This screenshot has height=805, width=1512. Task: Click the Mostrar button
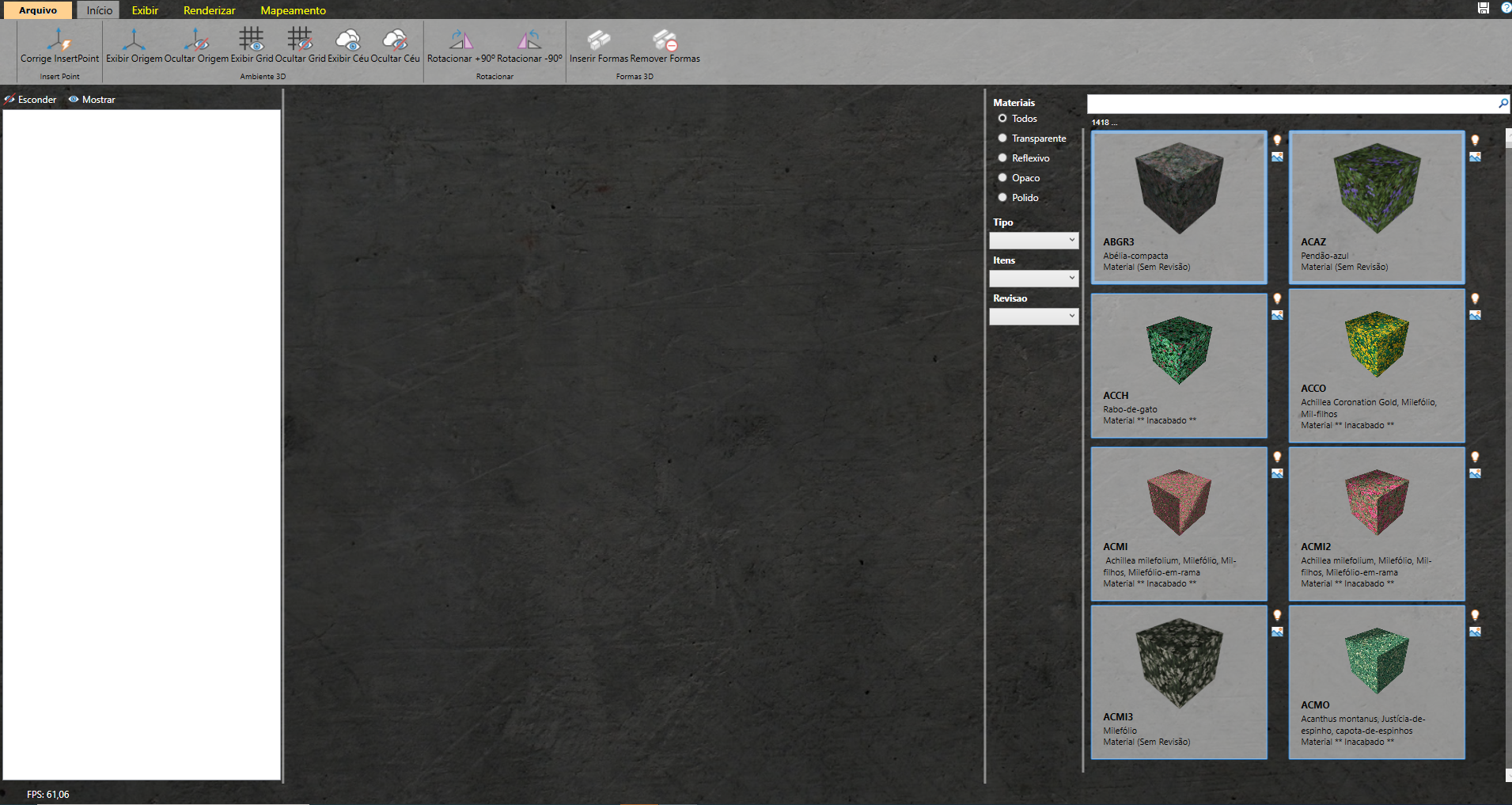92,100
